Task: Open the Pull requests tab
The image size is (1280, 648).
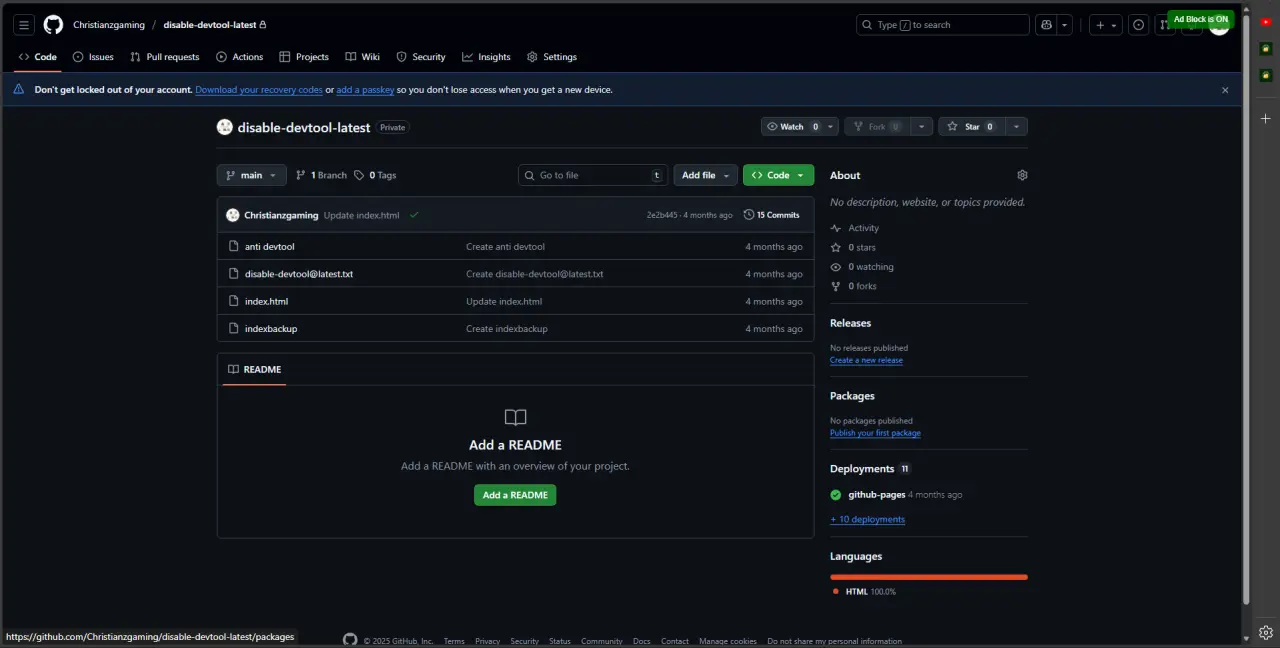Action: [x=165, y=57]
